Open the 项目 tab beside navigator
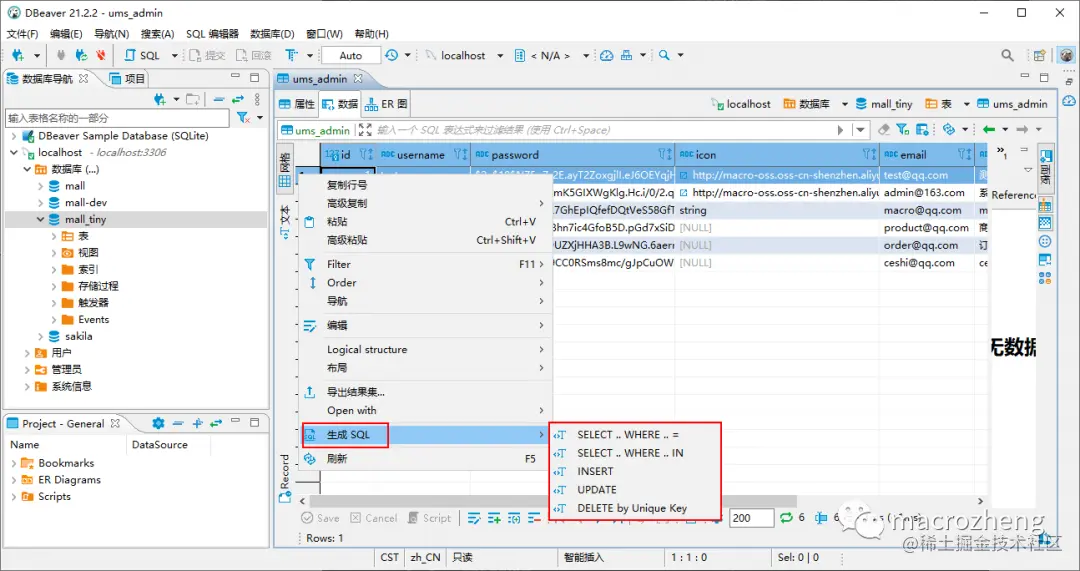Viewport: 1080px width, 571px height. pyautogui.click(x=127, y=79)
